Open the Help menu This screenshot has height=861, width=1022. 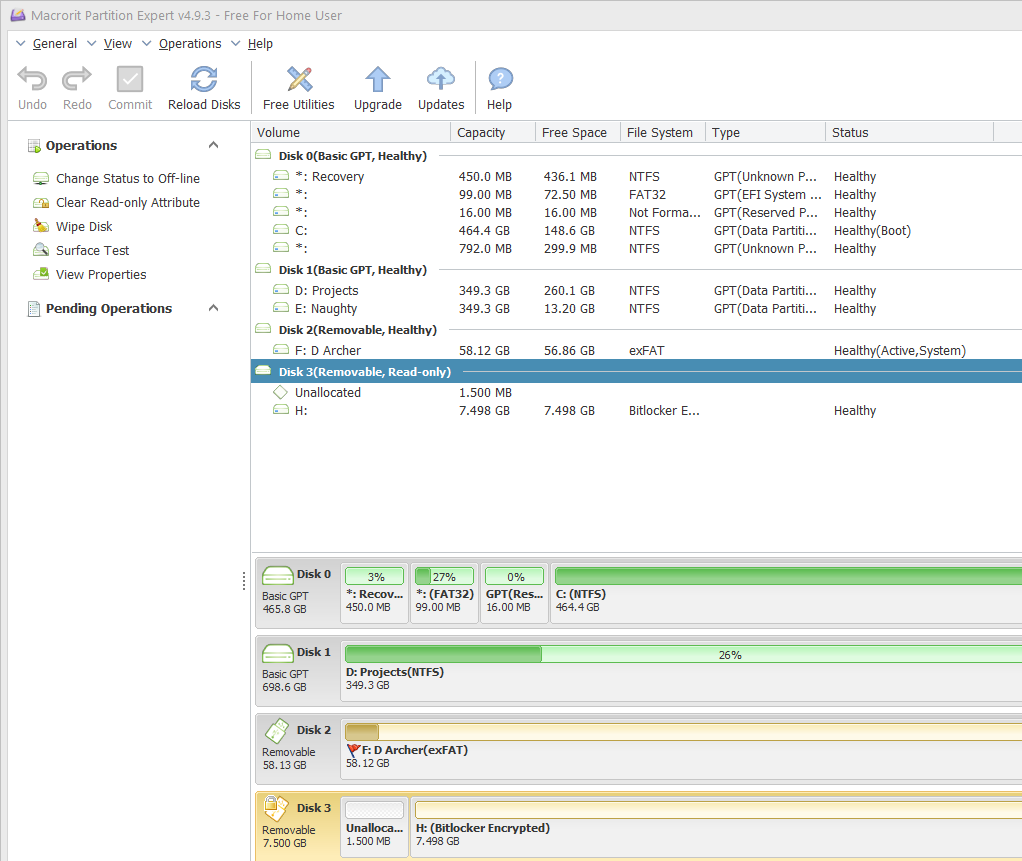pyautogui.click(x=260, y=44)
